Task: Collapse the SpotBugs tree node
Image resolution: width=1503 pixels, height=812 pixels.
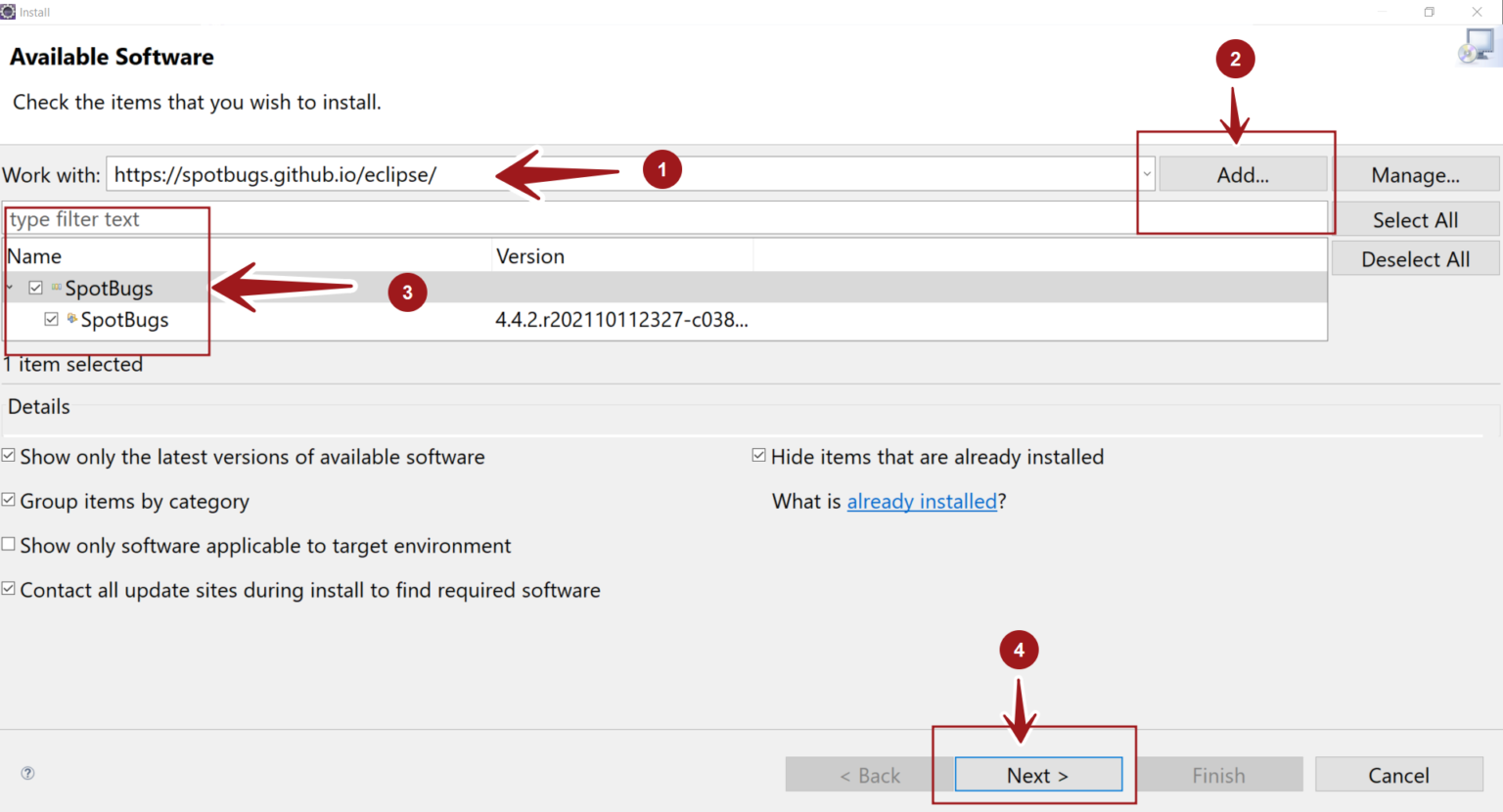Action: 8,288
